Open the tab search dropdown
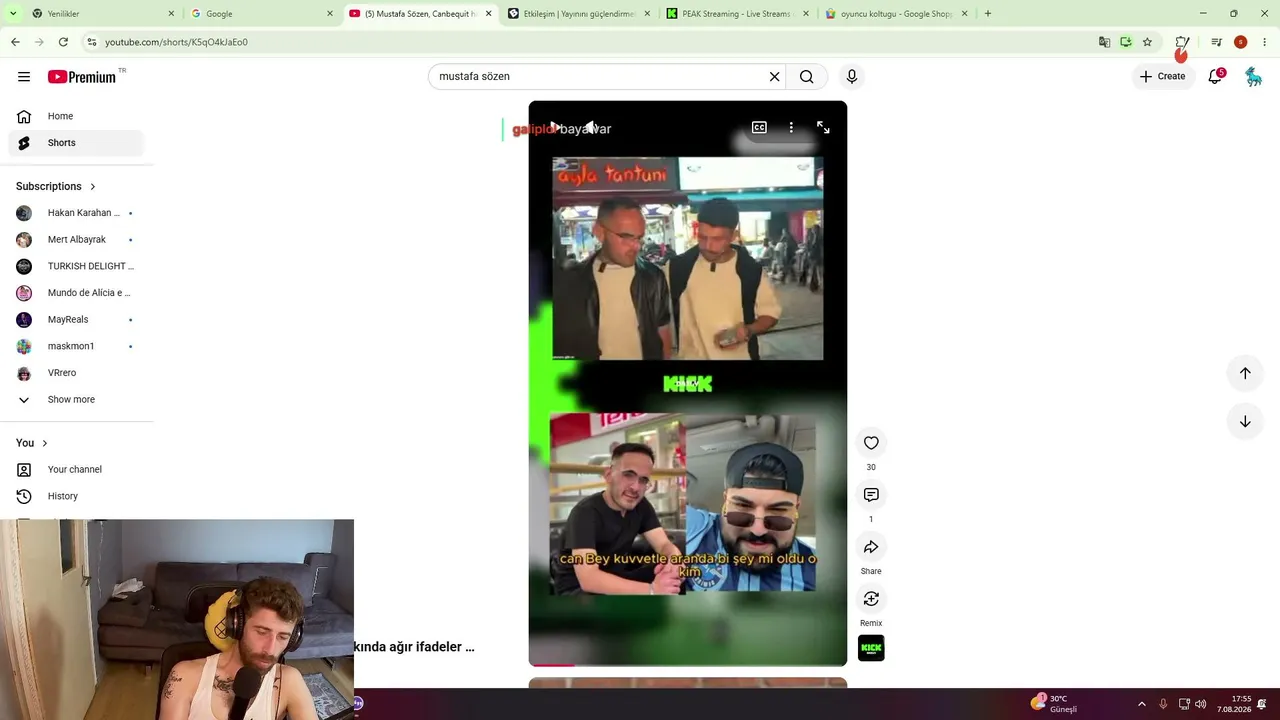The image size is (1280, 720). coord(13,14)
